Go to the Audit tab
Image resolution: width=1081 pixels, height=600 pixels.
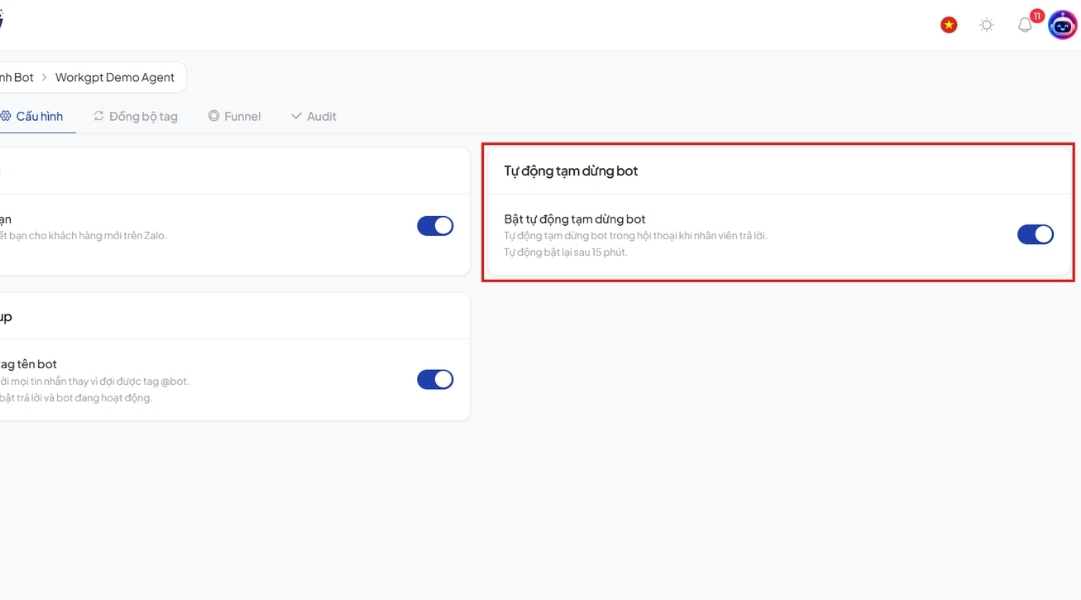point(314,116)
